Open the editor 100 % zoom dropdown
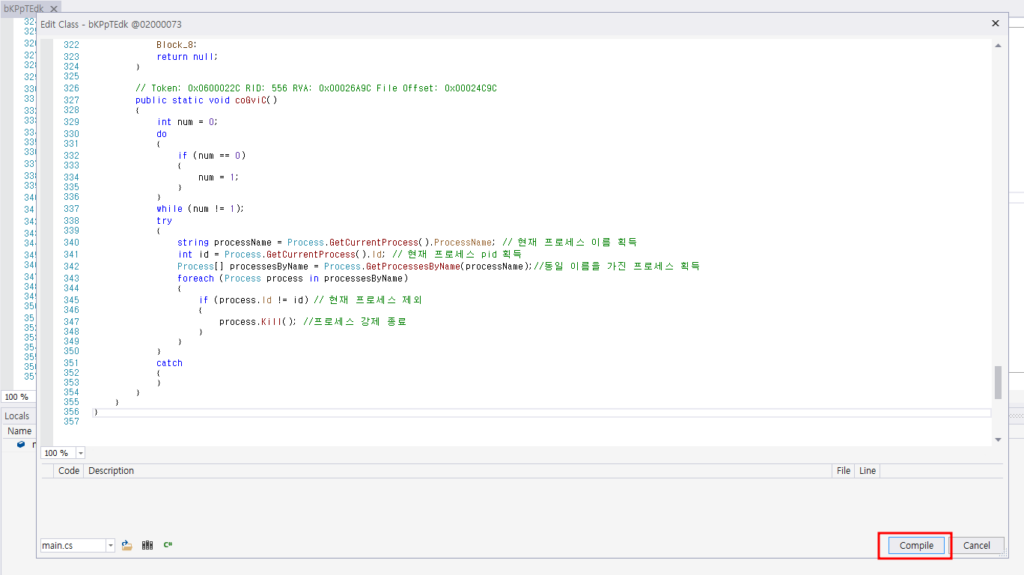 point(80,453)
